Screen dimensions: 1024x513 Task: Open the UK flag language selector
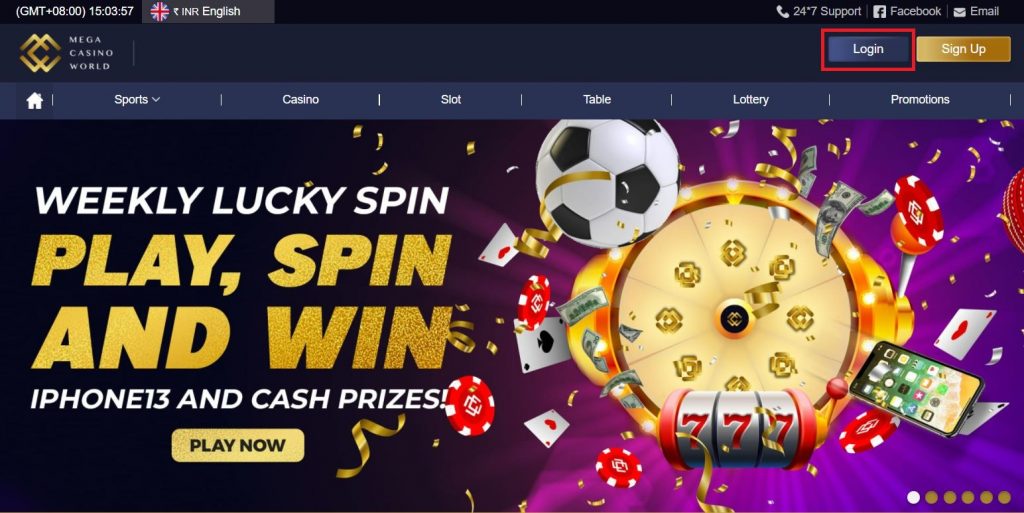[x=160, y=11]
